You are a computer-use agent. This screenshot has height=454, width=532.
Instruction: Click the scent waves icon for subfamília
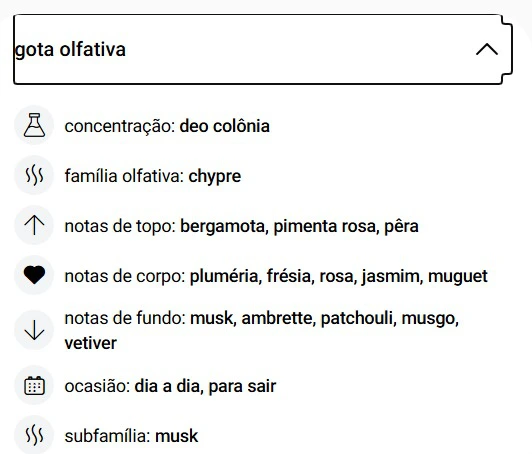[x=34, y=436]
